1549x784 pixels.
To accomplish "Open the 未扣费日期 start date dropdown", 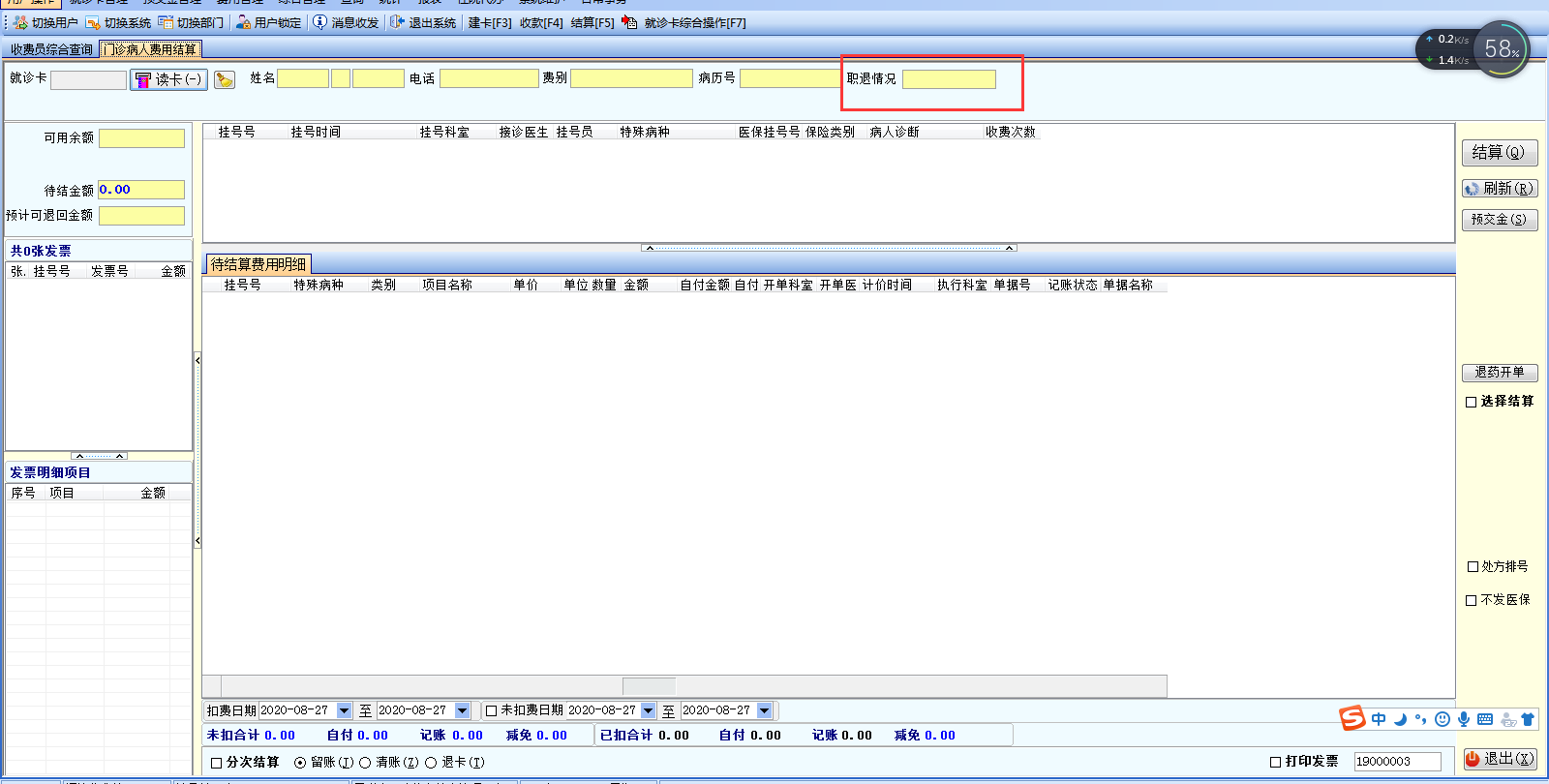I will pos(648,710).
